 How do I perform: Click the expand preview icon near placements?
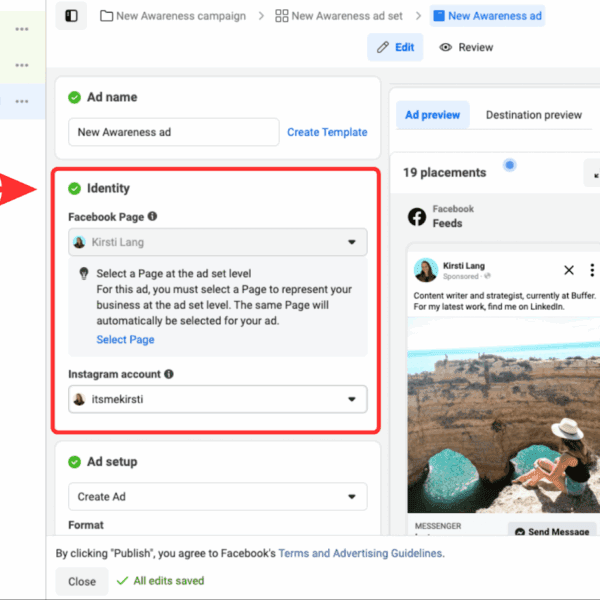click(x=592, y=173)
